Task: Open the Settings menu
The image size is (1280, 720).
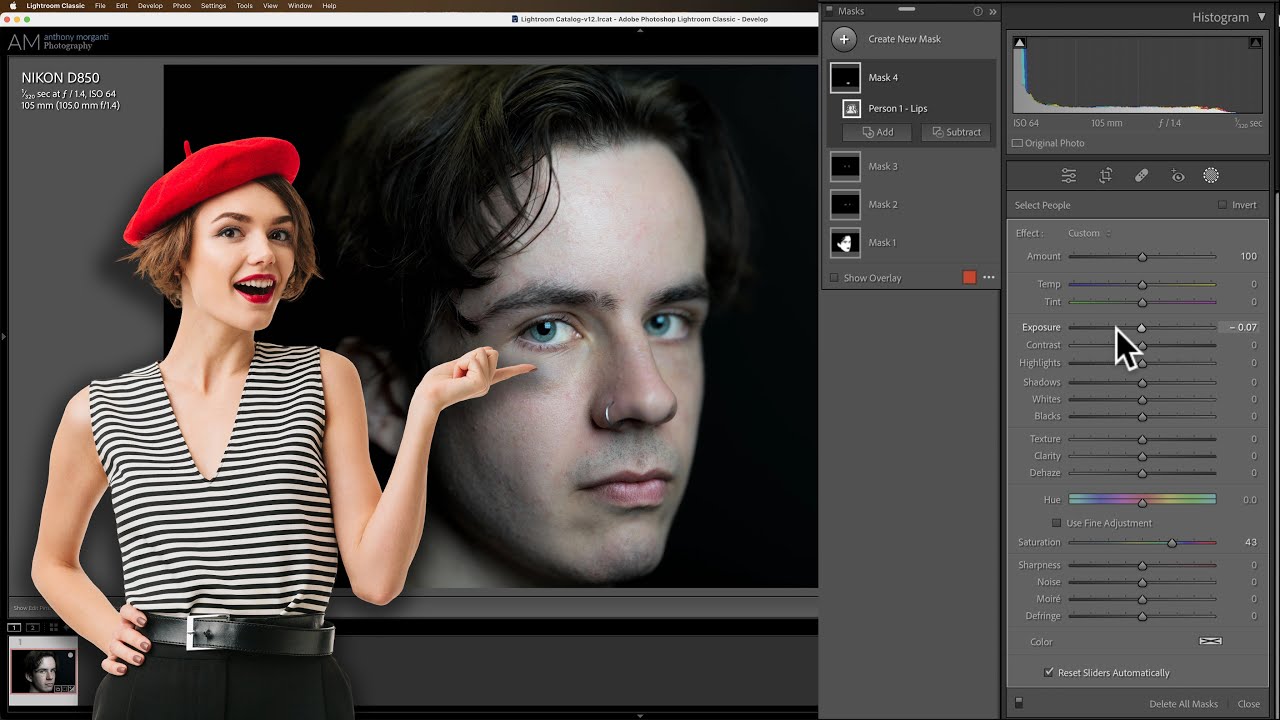Action: (213, 6)
